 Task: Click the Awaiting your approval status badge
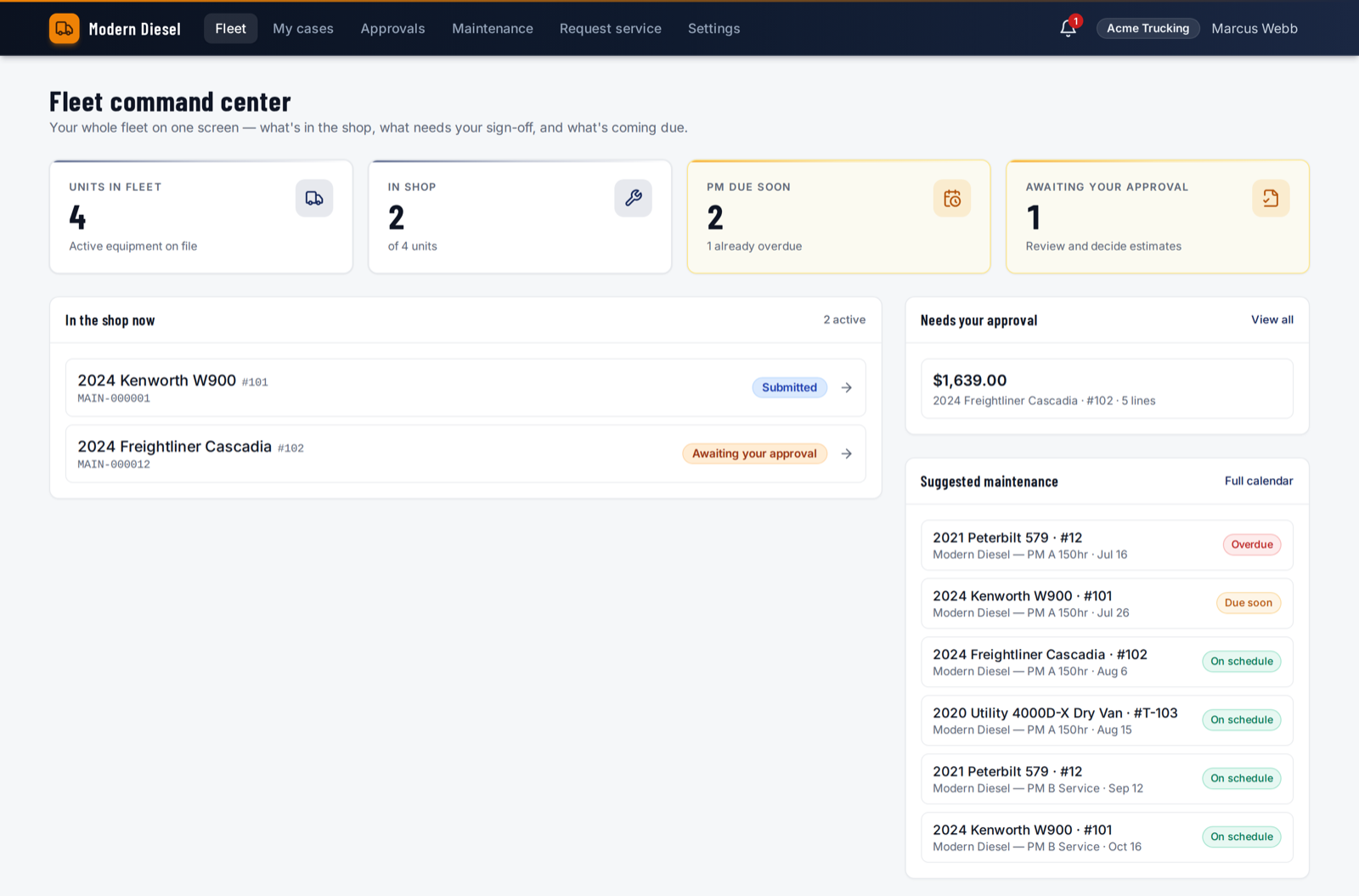[754, 454]
